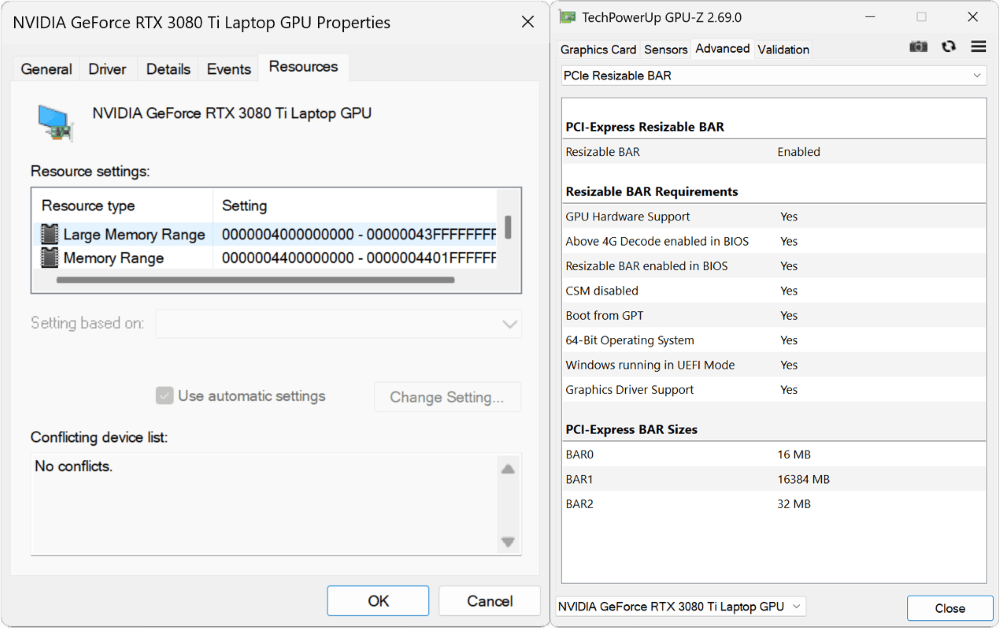
Task: Click the BAR2 32 MB row
Action: coord(774,504)
